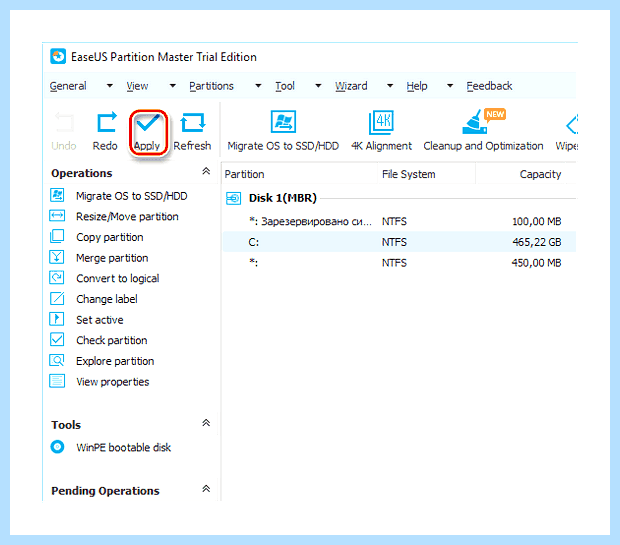
Task: Collapse the Tools panel section
Action: 206,423
